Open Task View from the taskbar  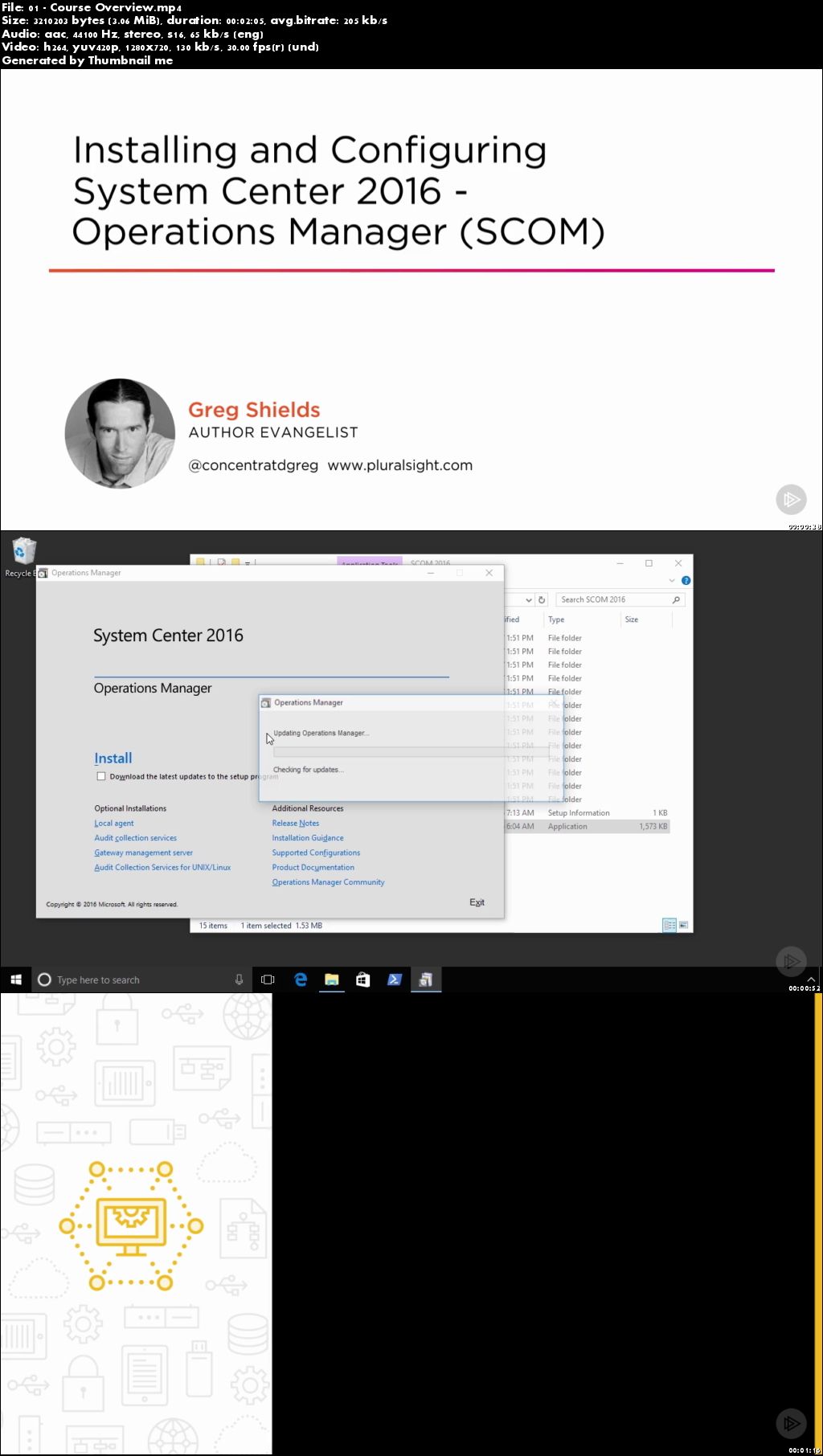[268, 980]
